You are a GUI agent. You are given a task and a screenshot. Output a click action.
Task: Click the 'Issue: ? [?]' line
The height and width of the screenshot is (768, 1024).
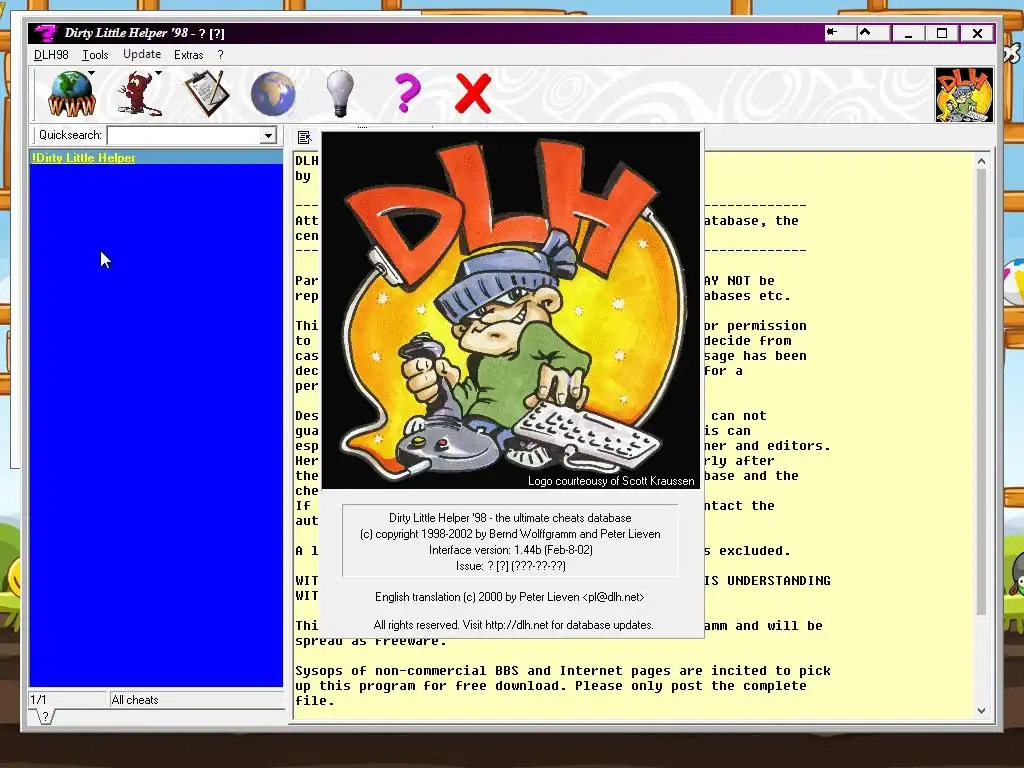click(511, 566)
